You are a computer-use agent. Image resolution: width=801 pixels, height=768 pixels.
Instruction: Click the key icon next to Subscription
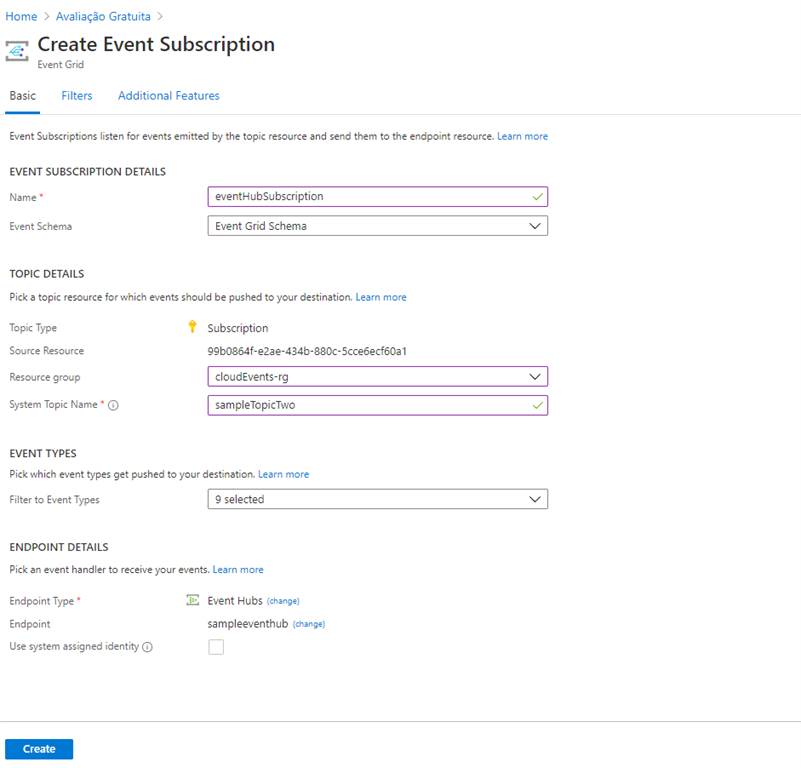click(x=192, y=327)
